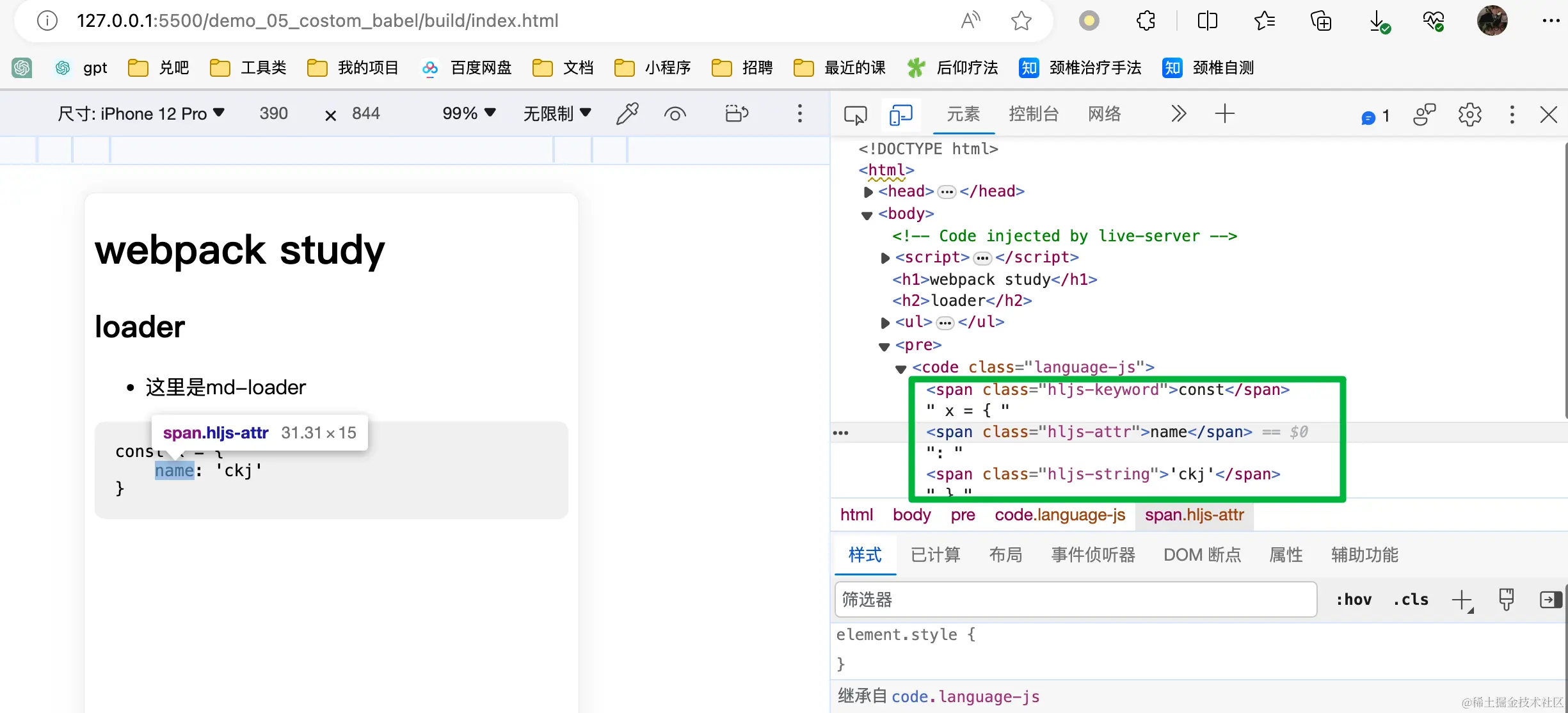Open the 兑吧 bookmark folder

click(x=159, y=67)
